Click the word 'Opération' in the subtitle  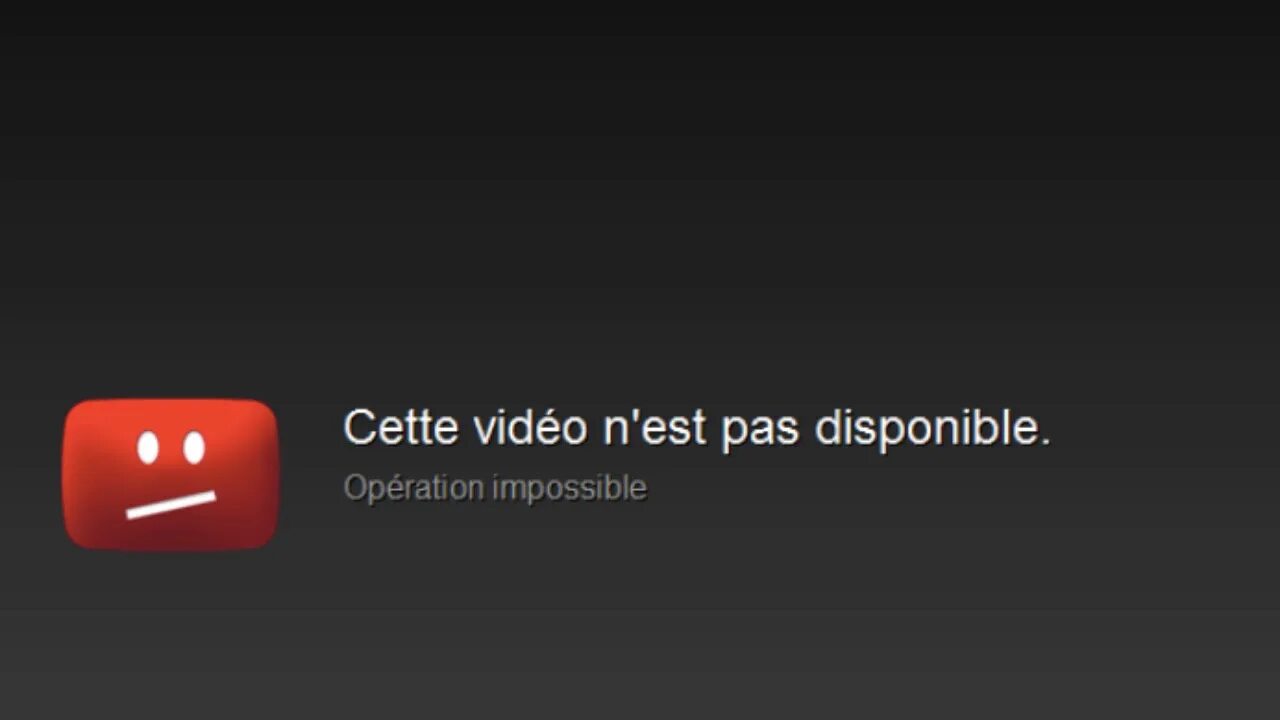pos(413,488)
